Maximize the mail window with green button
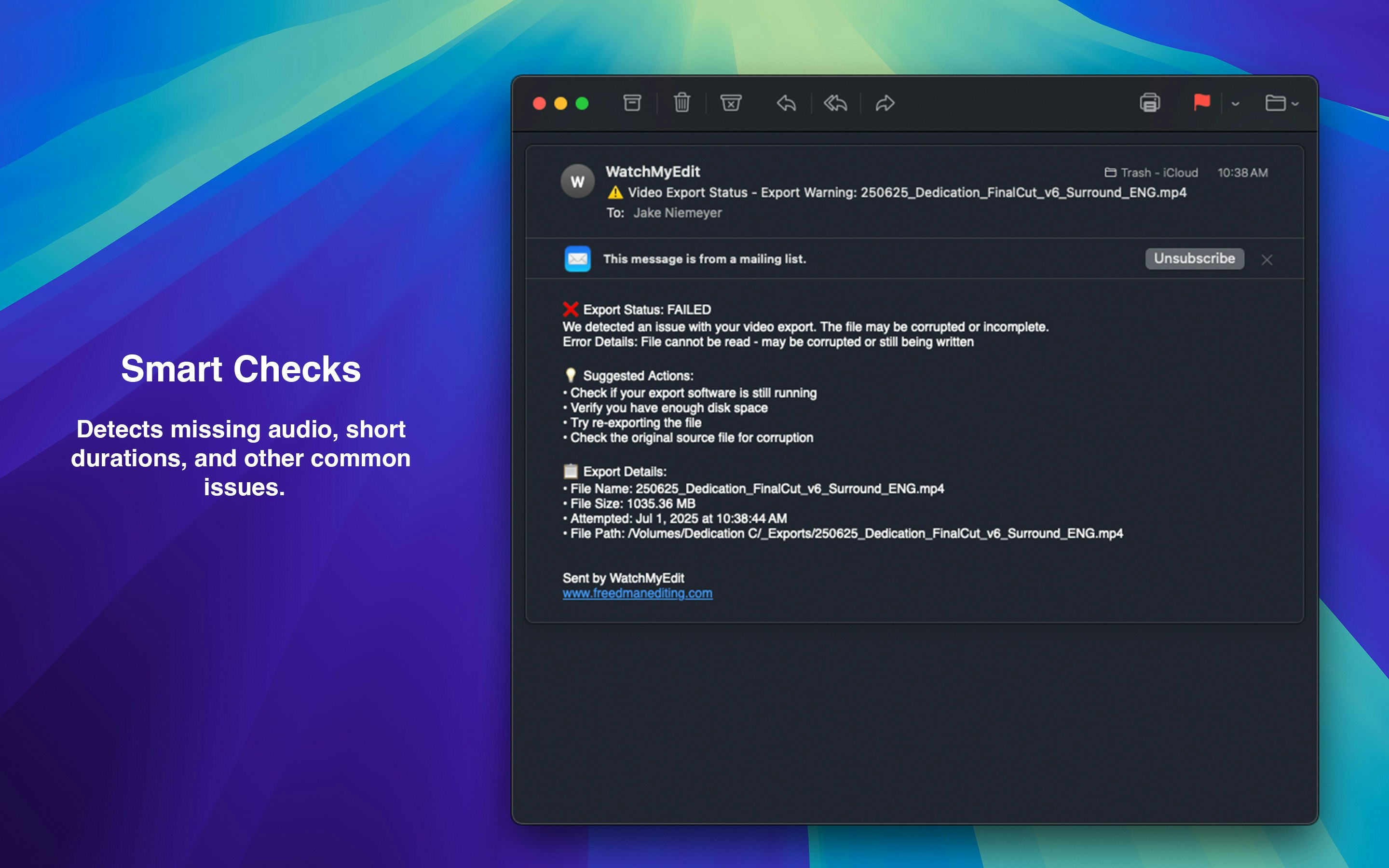 coord(582,103)
